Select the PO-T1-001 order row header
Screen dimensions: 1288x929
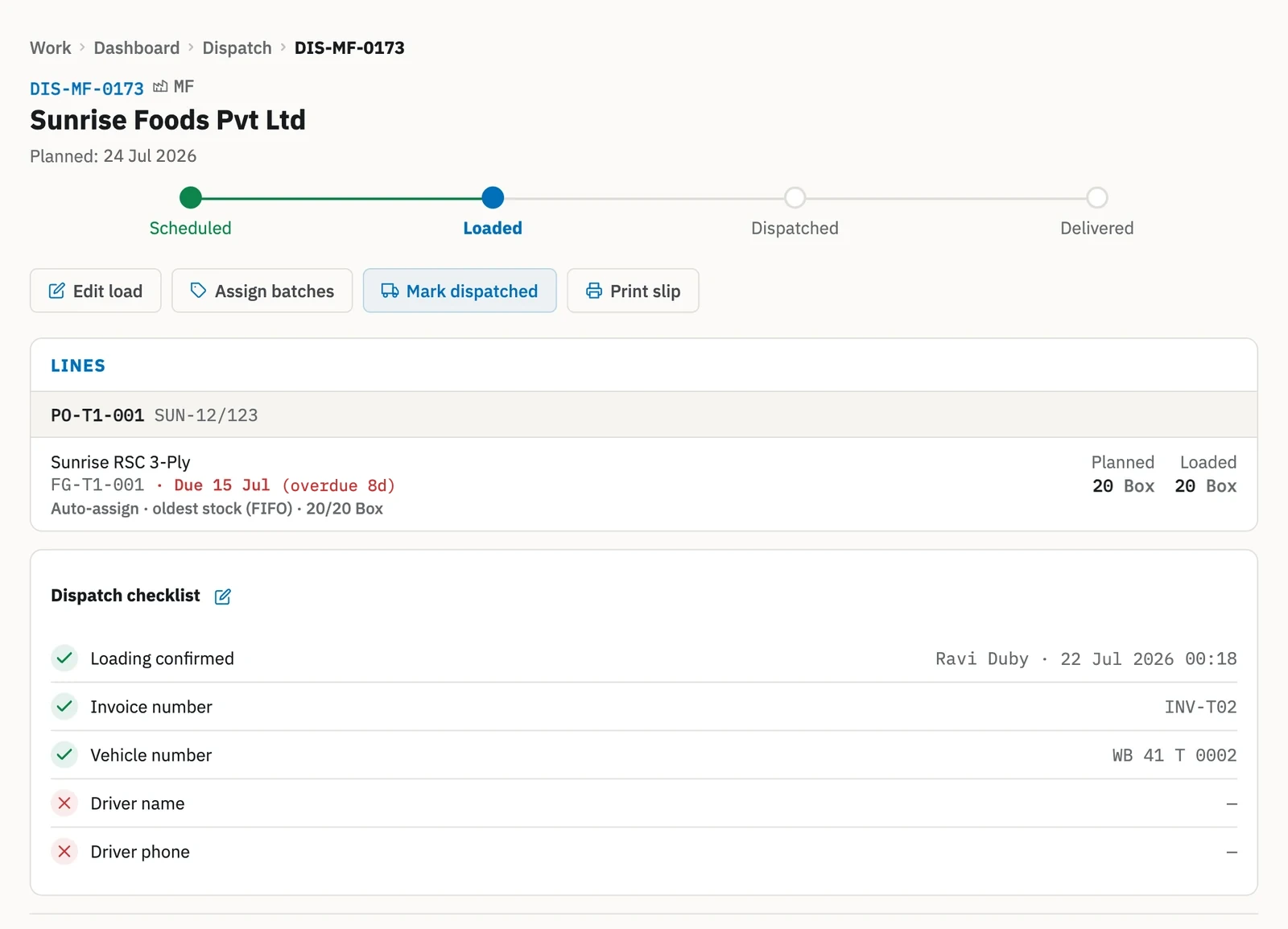point(644,415)
